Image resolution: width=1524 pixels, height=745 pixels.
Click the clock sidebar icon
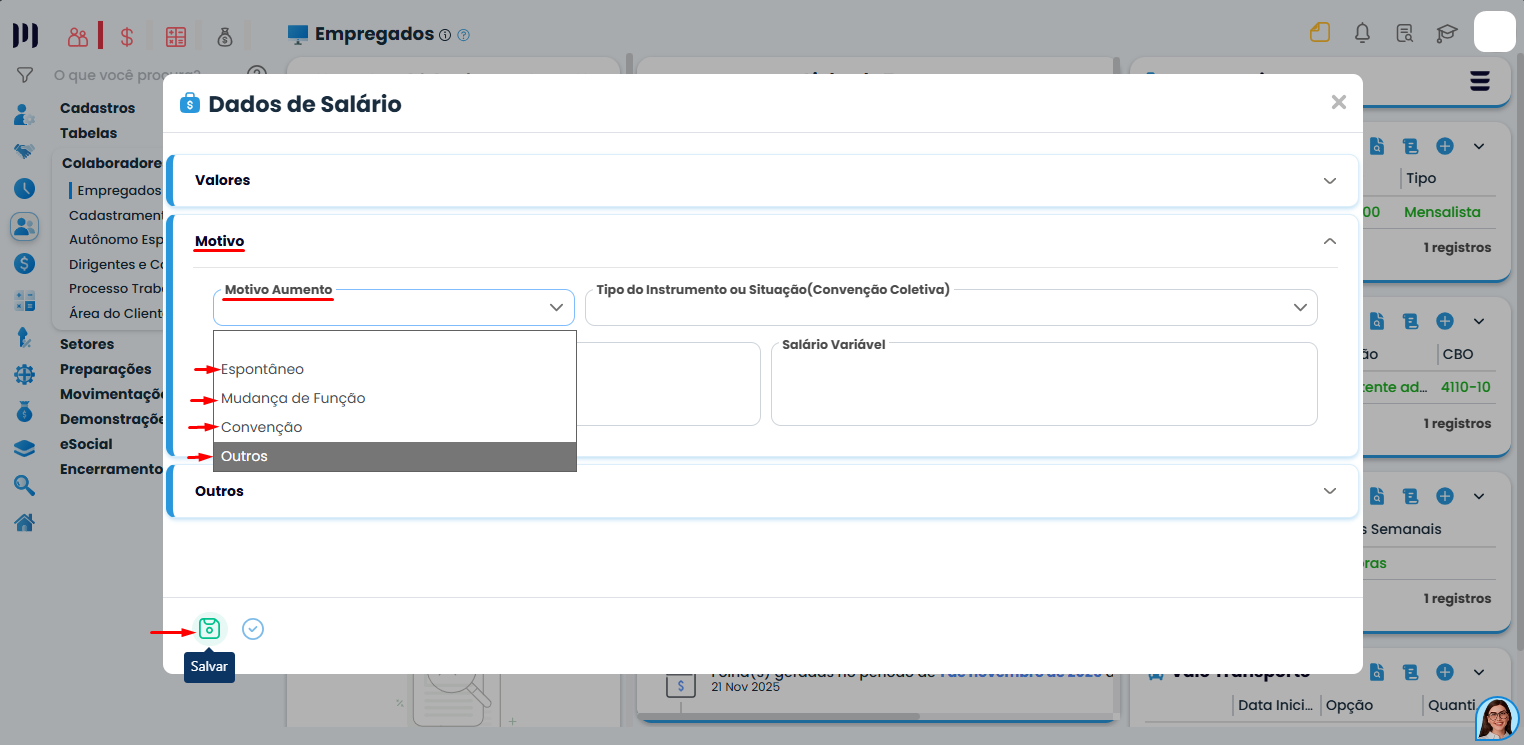(x=25, y=188)
